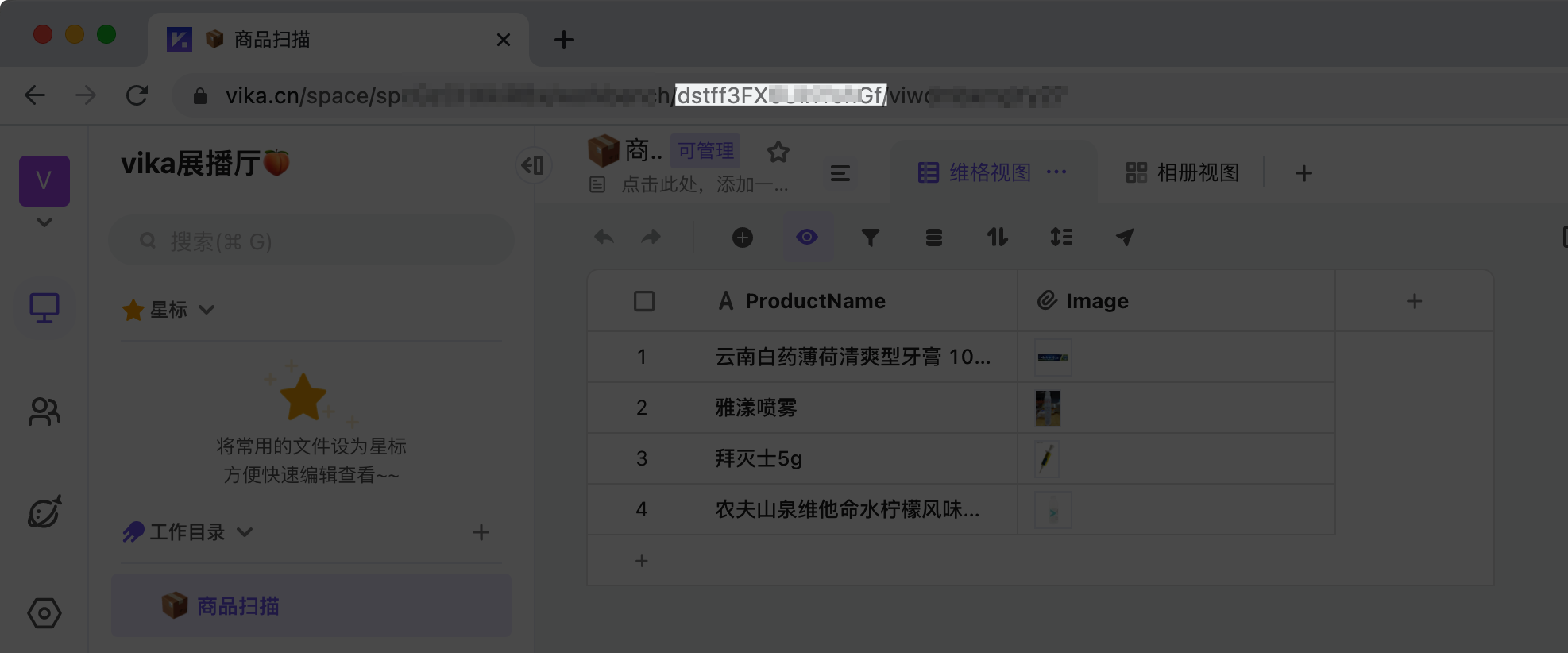Open the image thumbnail in row 3

pyautogui.click(x=1047, y=459)
